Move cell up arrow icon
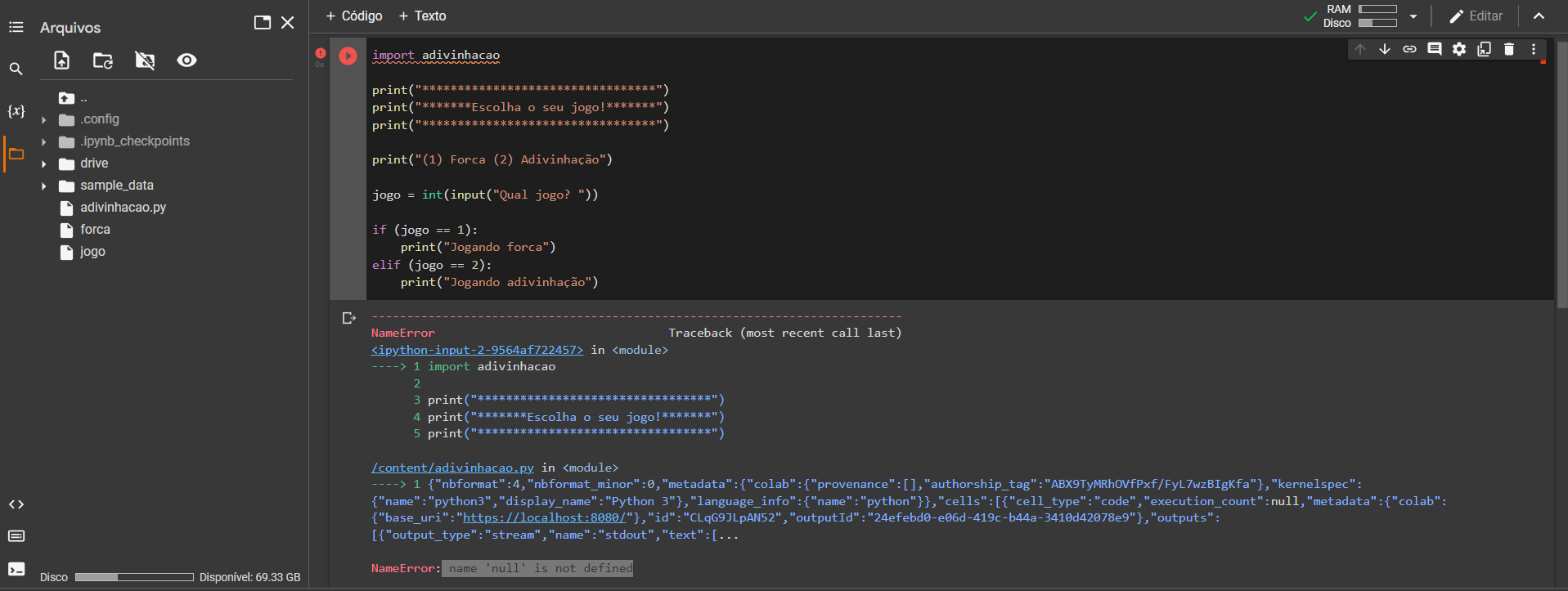Image resolution: width=1568 pixels, height=591 pixels. (1359, 49)
